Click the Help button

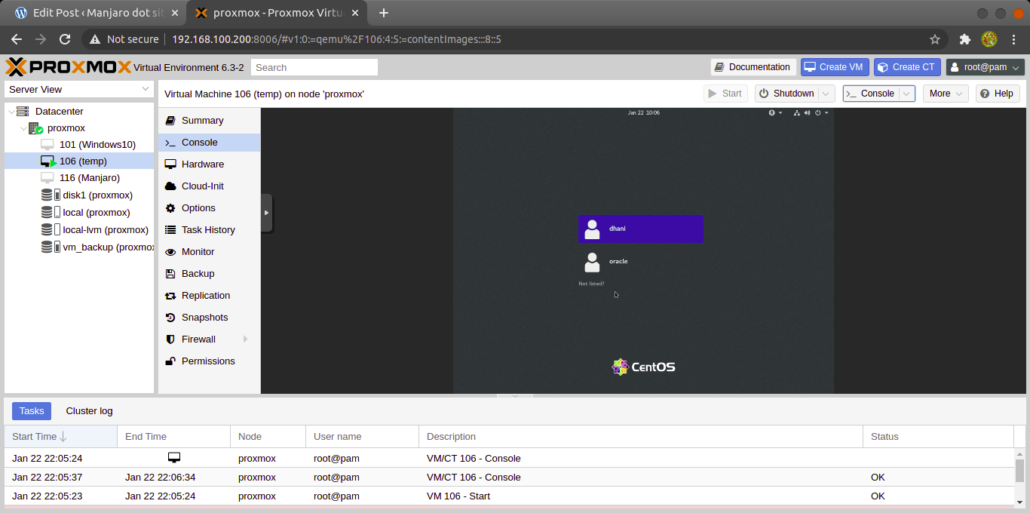(x=997, y=94)
